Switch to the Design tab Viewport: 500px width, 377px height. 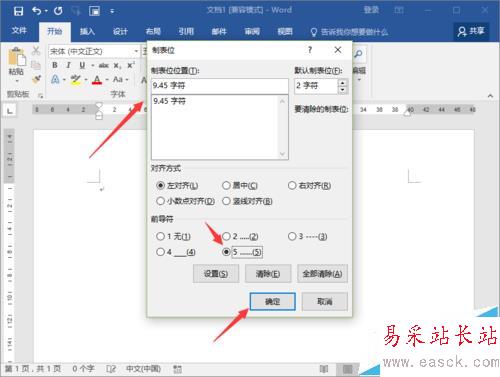tap(120, 32)
